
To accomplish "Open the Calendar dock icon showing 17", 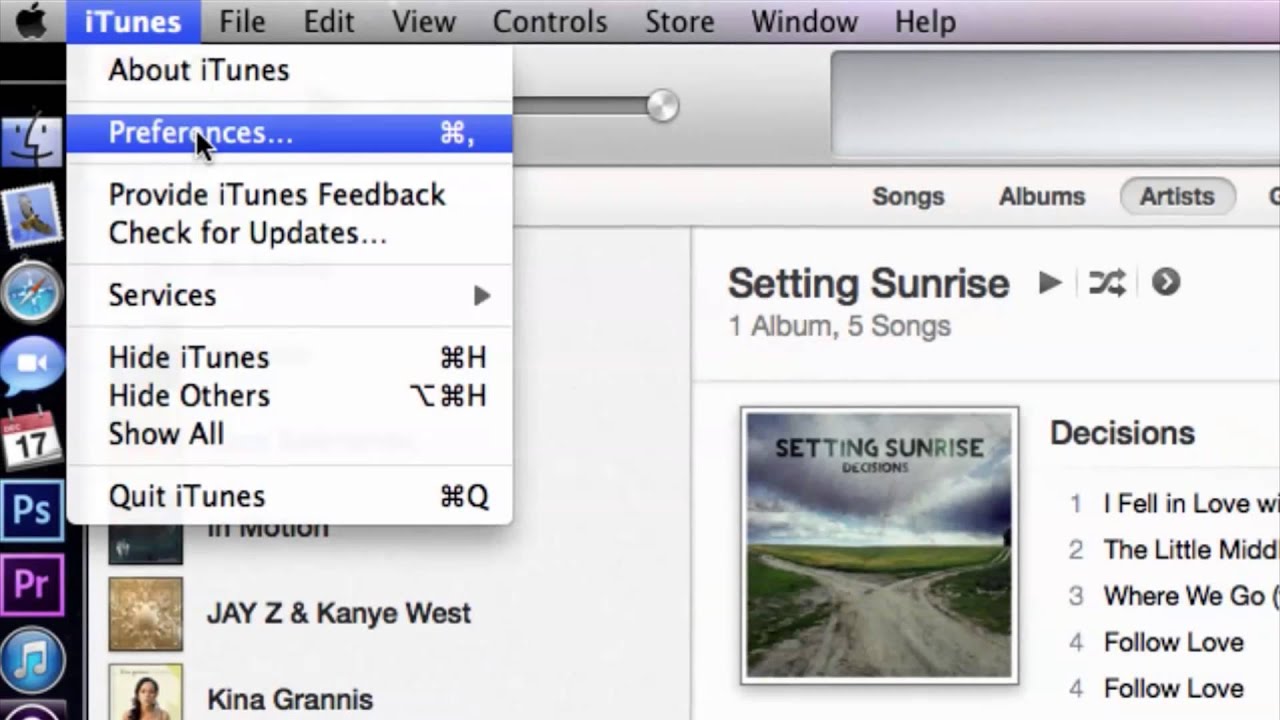I will 32,438.
